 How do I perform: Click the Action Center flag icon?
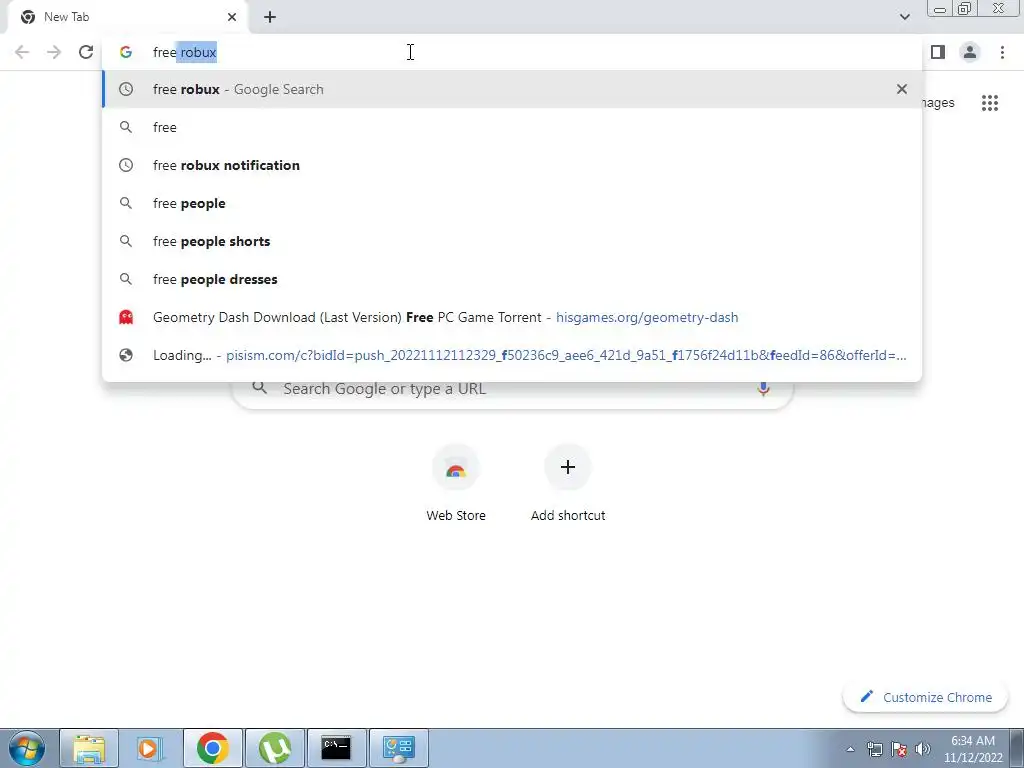899,749
